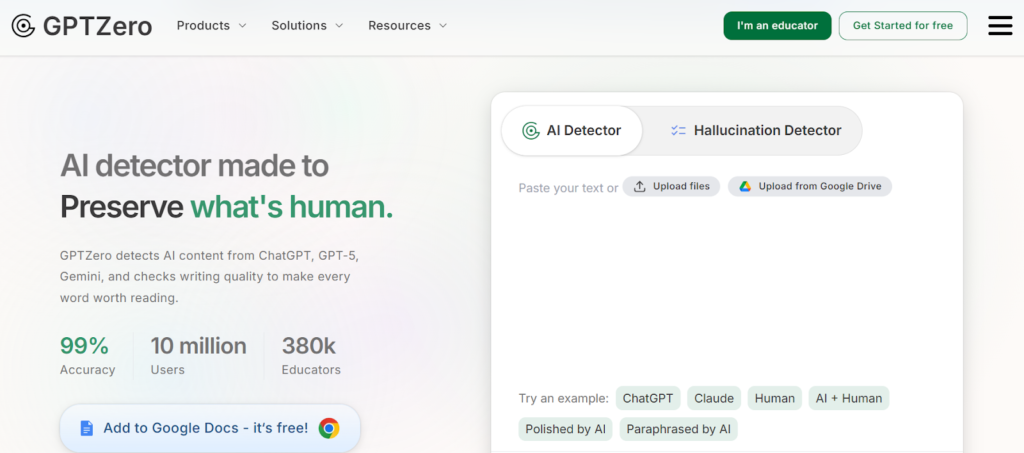Expand the Solutions dropdown chevron
The height and width of the screenshot is (453, 1024).
339,26
